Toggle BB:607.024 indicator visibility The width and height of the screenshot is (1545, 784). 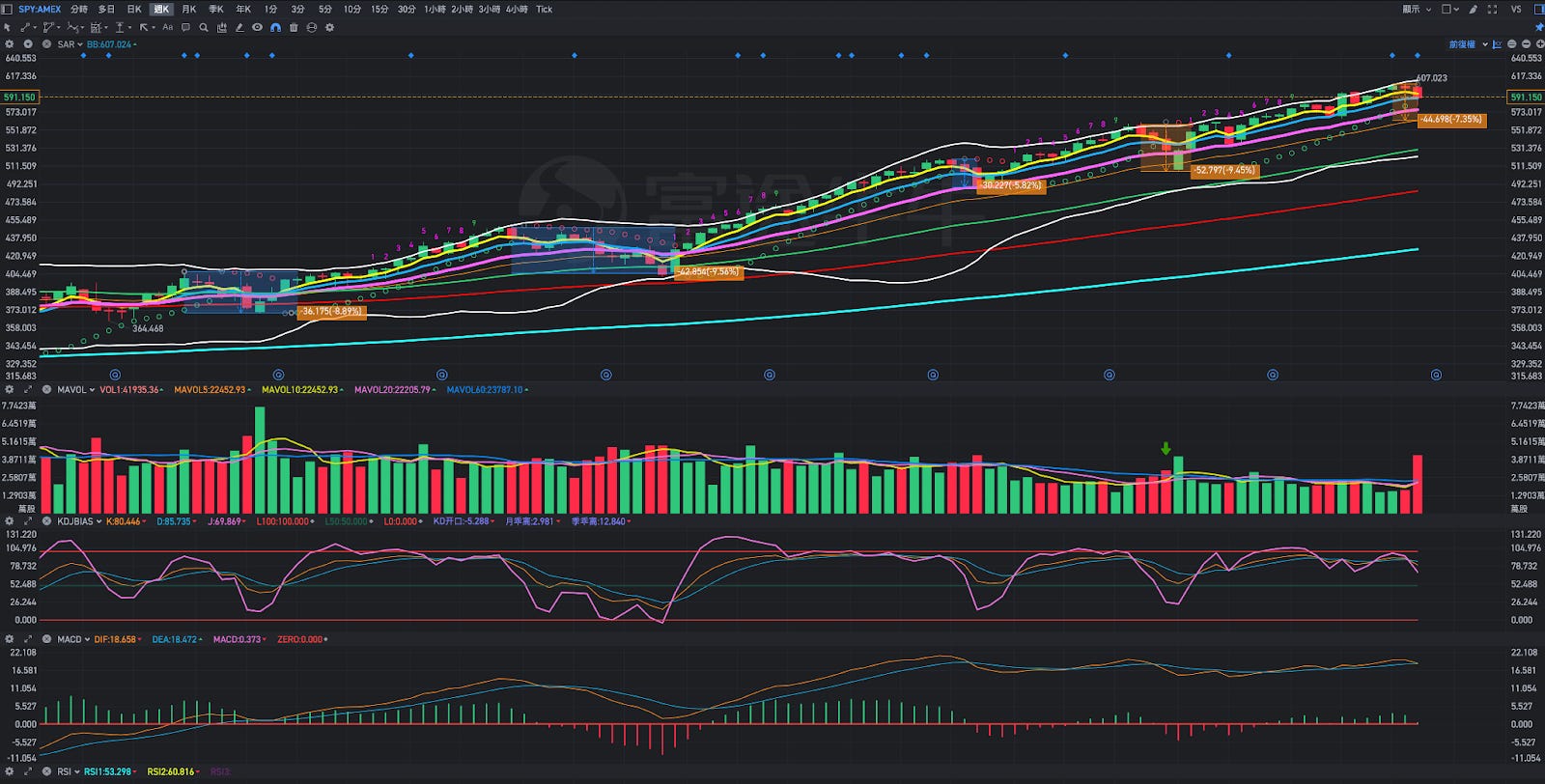coord(111,44)
